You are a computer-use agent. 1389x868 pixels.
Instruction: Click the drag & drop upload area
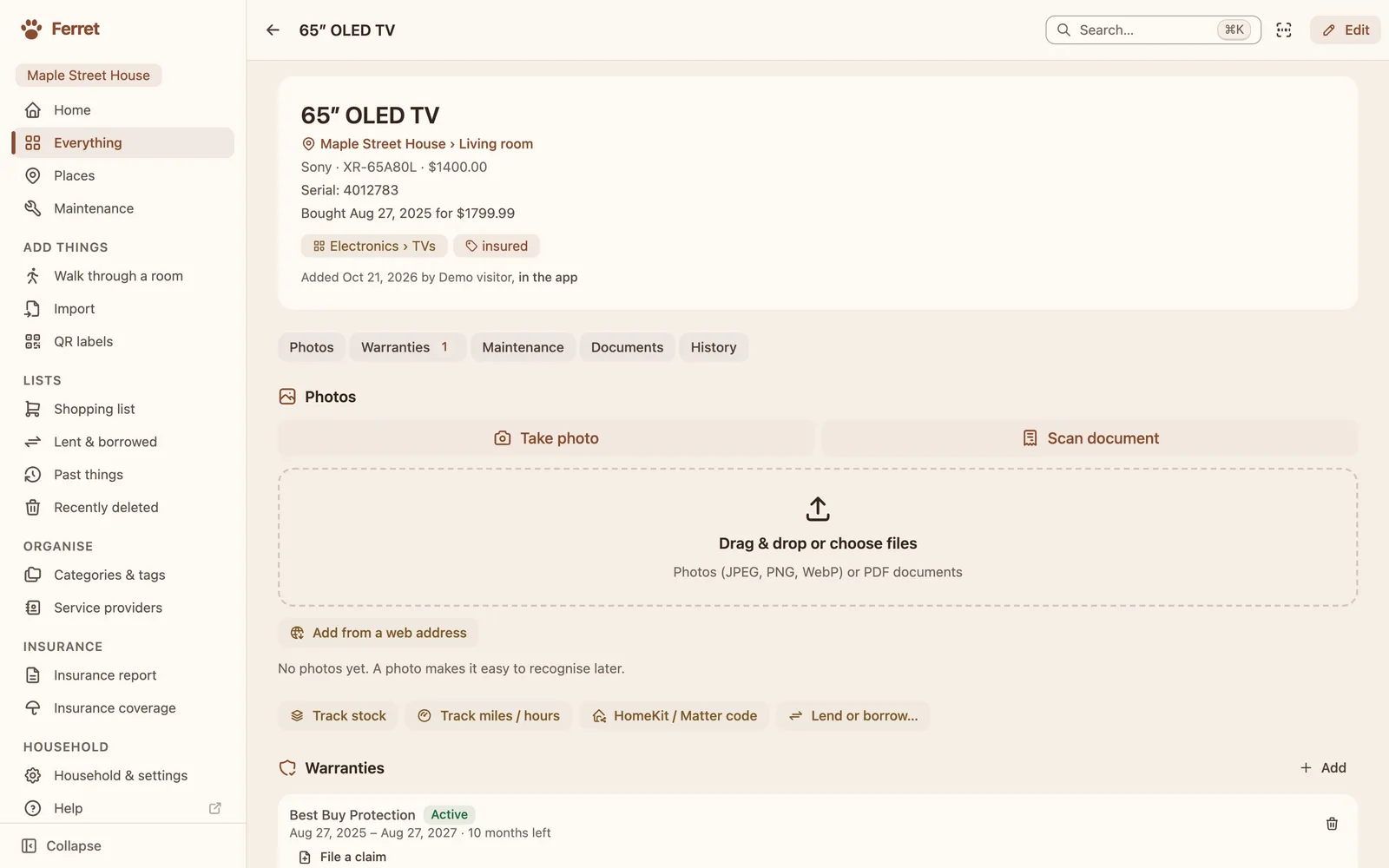(818, 537)
